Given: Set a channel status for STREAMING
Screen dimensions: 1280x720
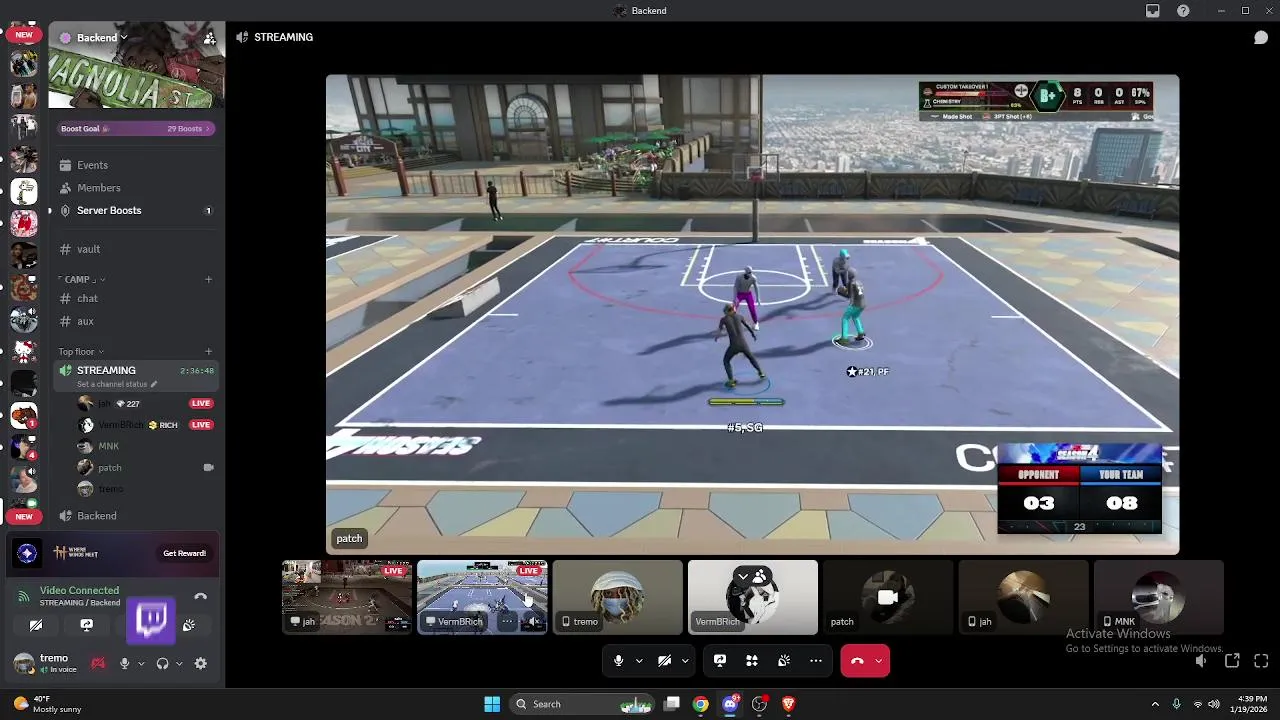Looking at the screenshot, I should [117, 384].
